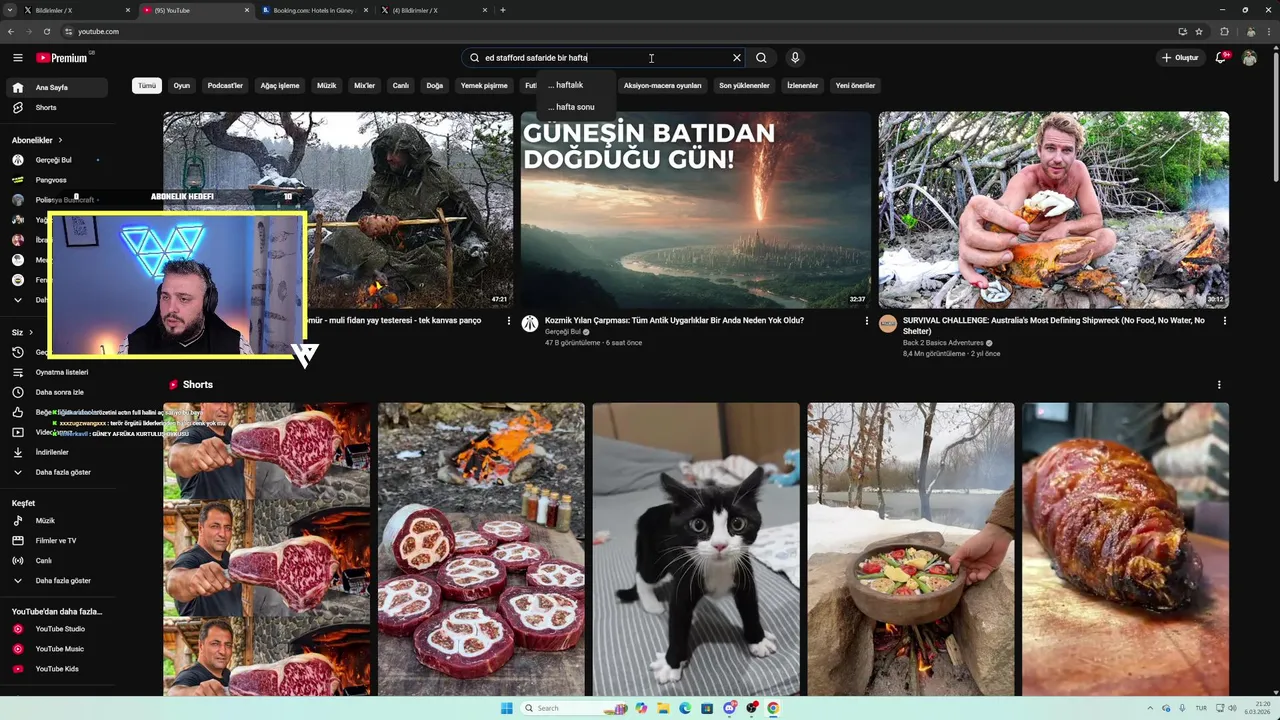The width and height of the screenshot is (1280, 720).
Task: Open options menu for Kozmik Yılan video
Action: tap(867, 321)
